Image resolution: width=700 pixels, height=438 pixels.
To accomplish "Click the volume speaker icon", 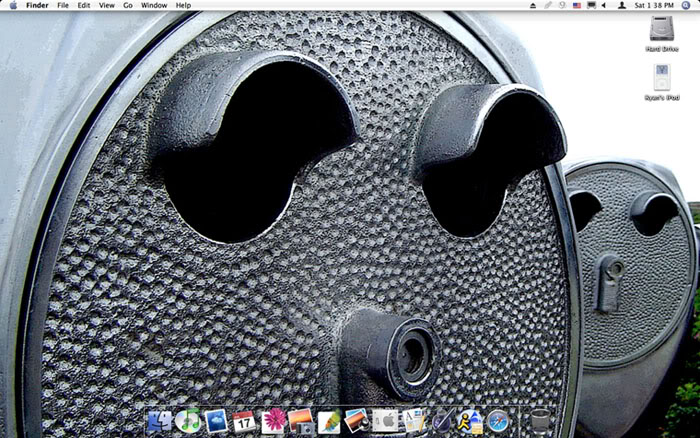I will 604,5.
